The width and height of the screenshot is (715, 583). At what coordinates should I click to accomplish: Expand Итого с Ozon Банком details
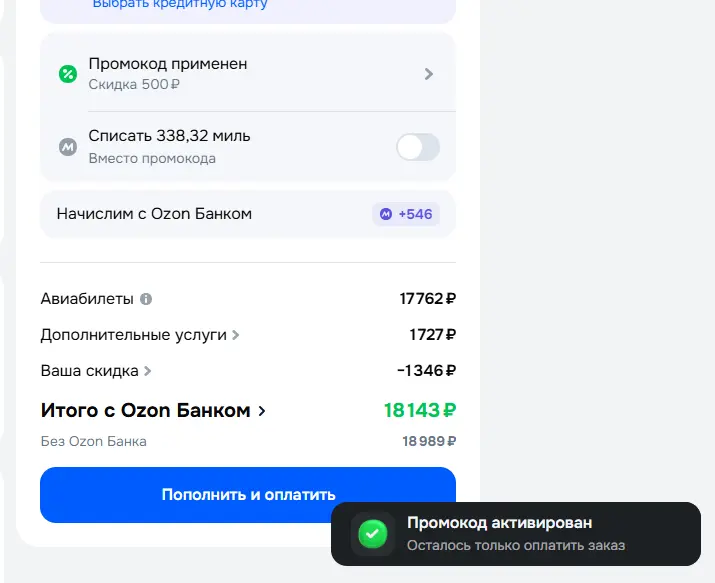(262, 411)
